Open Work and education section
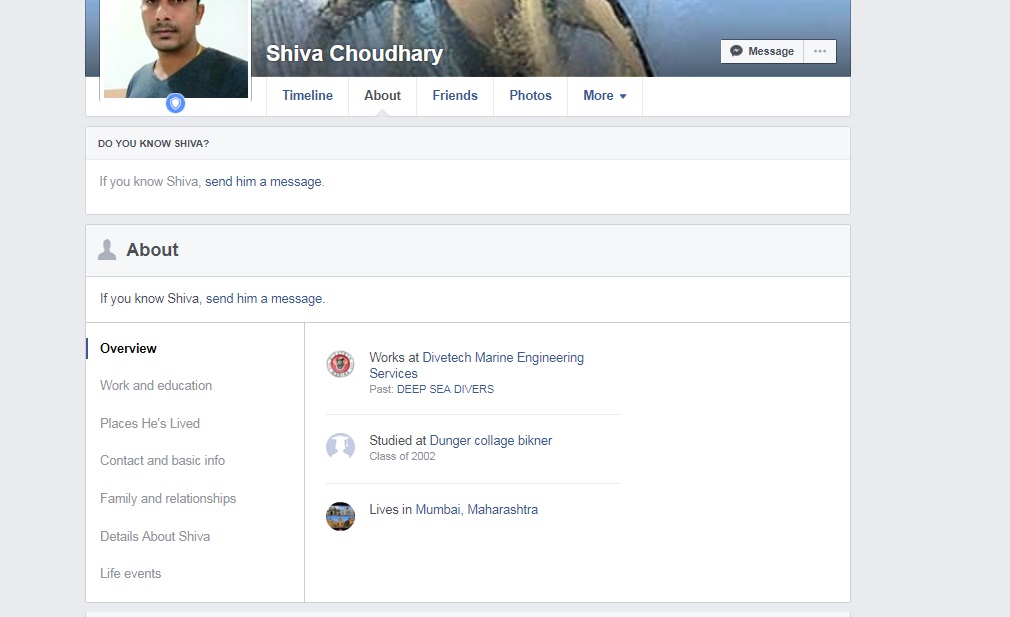Viewport: 1010px width, 617px height. (156, 385)
